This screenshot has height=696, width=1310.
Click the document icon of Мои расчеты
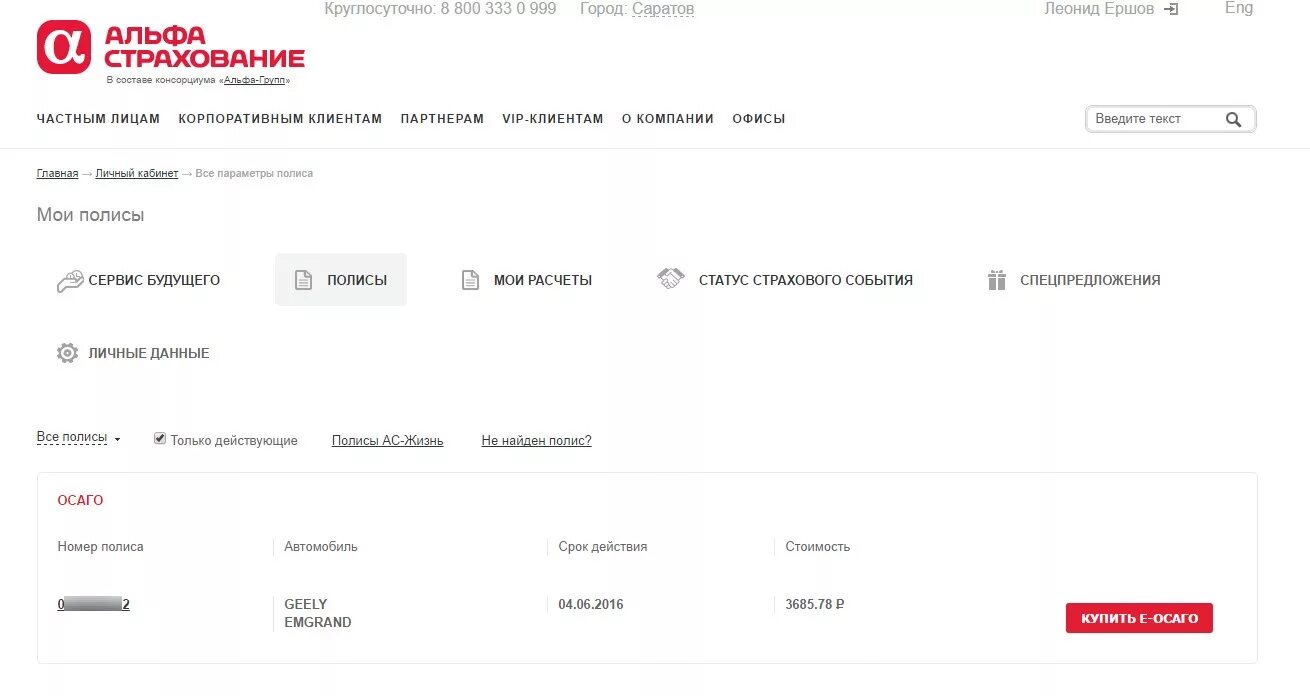coord(470,281)
